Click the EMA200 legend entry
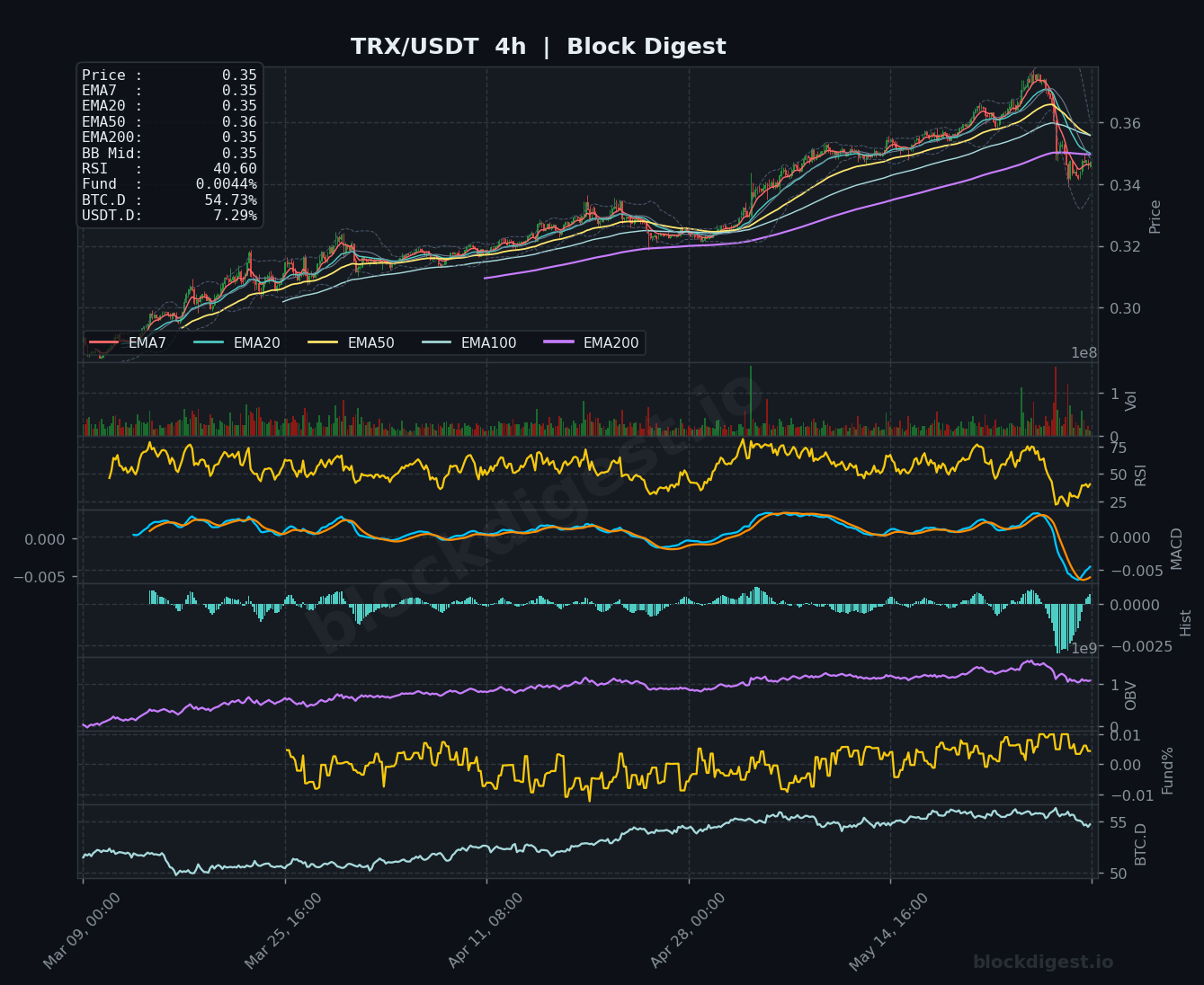This screenshot has width=1204, height=985. tap(591, 342)
